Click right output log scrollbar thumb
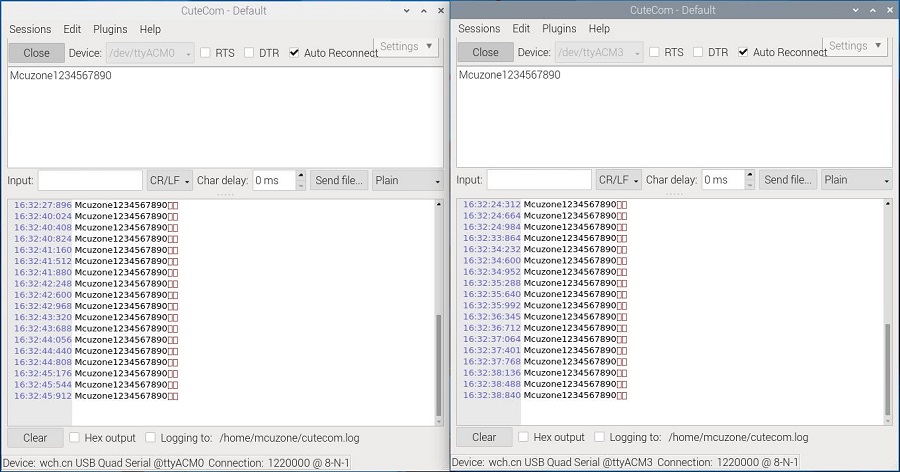 (x=887, y=369)
